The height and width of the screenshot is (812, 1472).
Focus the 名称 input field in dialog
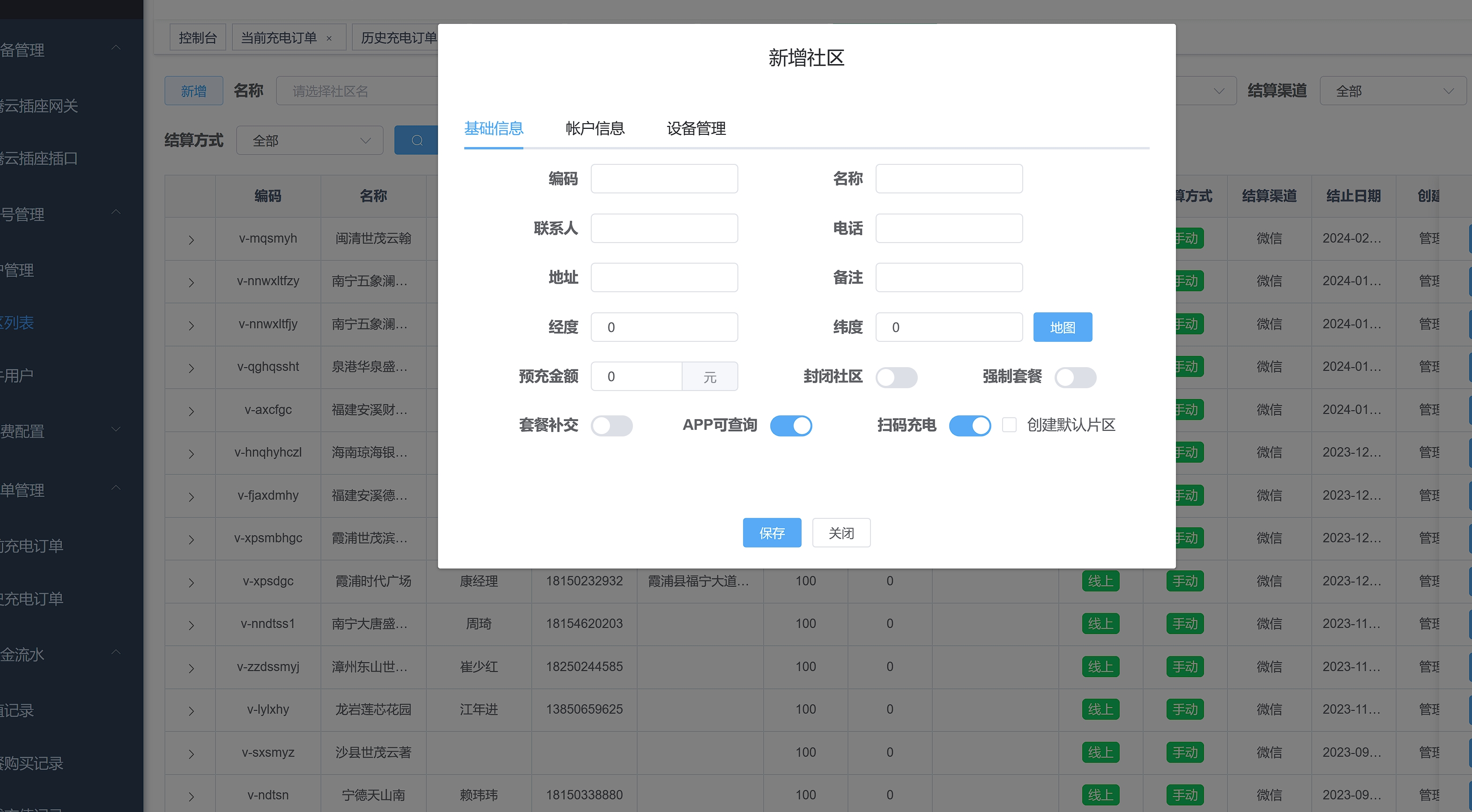click(x=949, y=179)
